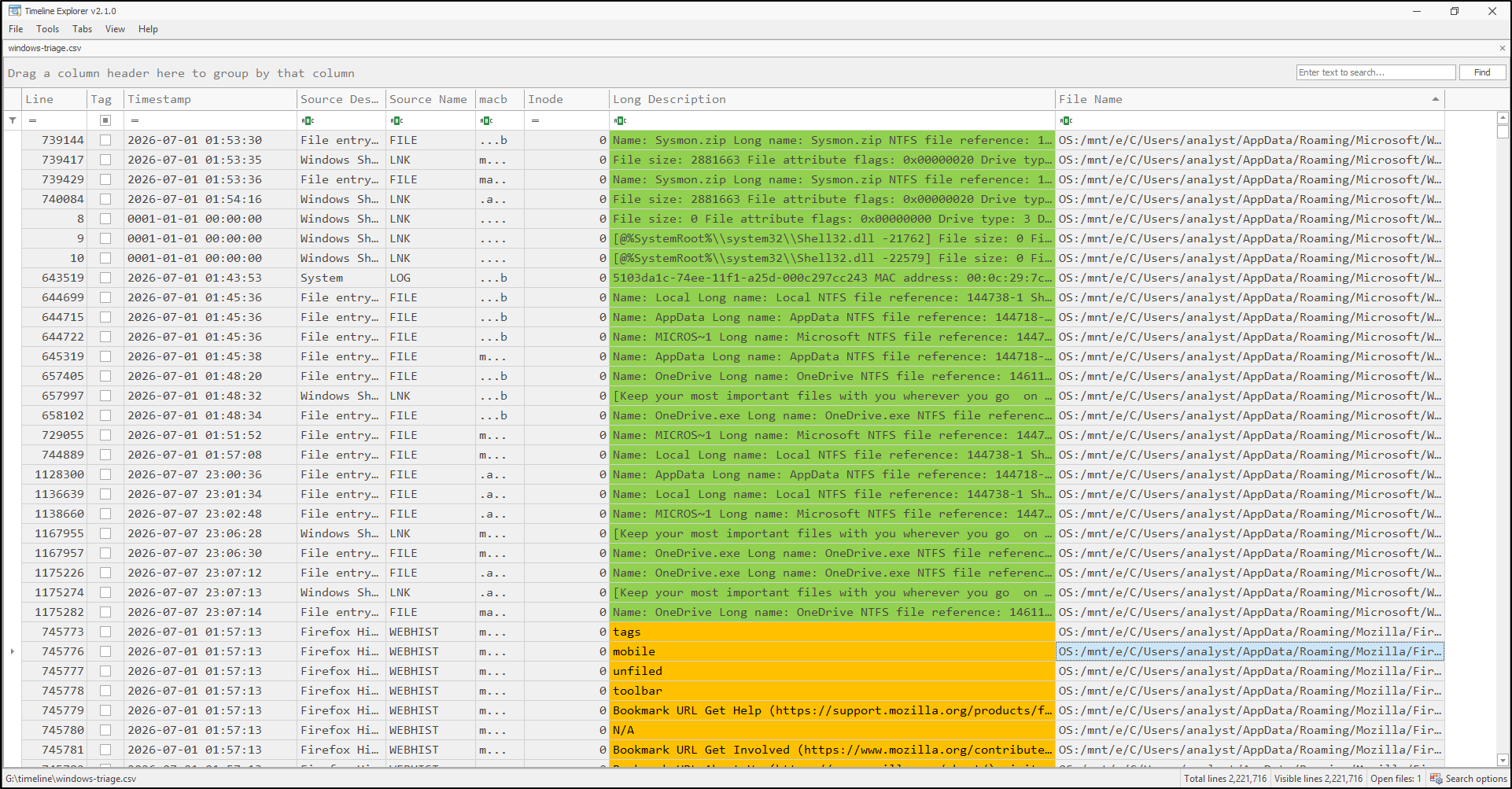The height and width of the screenshot is (789, 1512).
Task: Open the Tools menu
Action: pyautogui.click(x=47, y=29)
